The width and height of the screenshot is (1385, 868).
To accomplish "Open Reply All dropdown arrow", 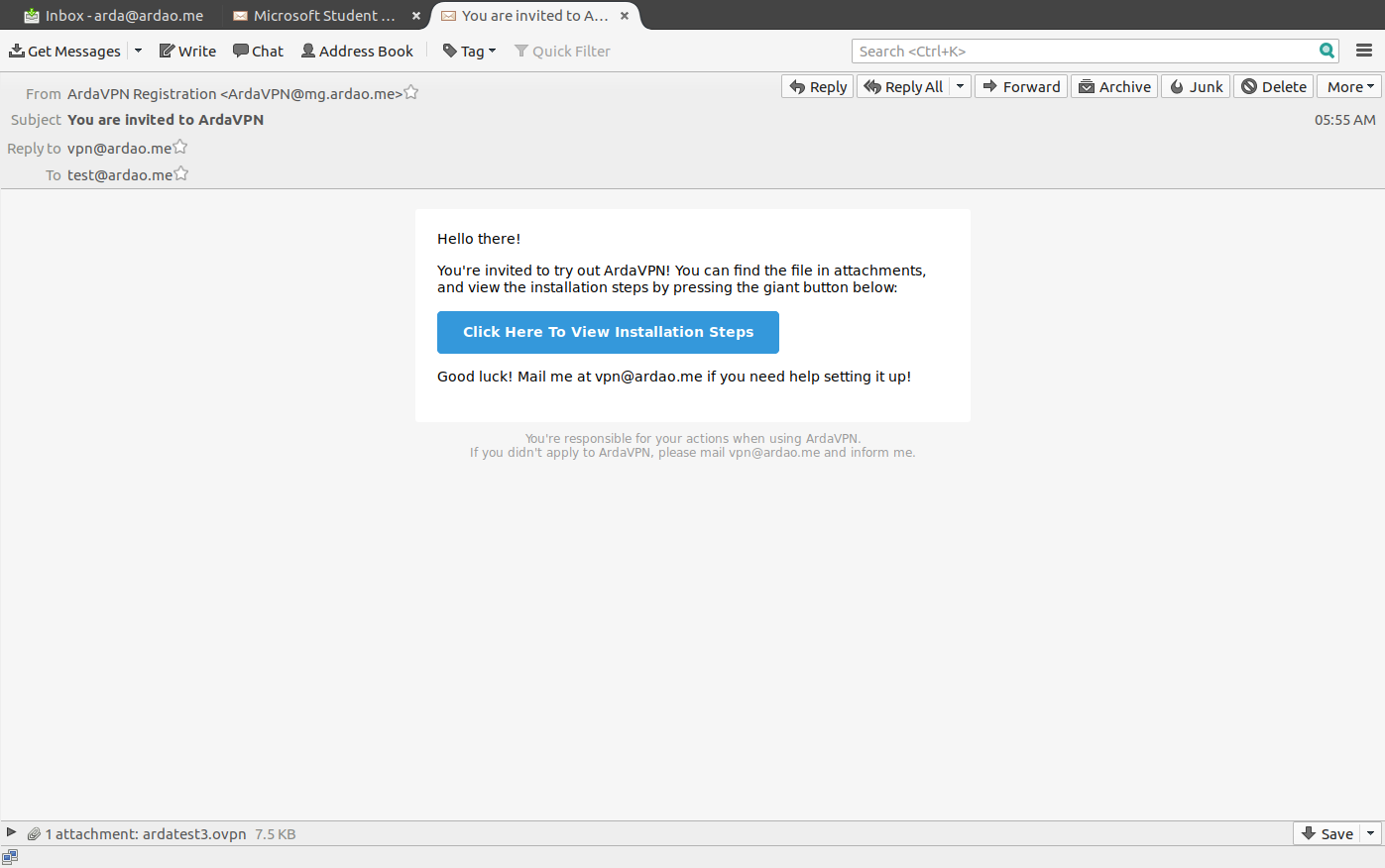I will pos(960,86).
